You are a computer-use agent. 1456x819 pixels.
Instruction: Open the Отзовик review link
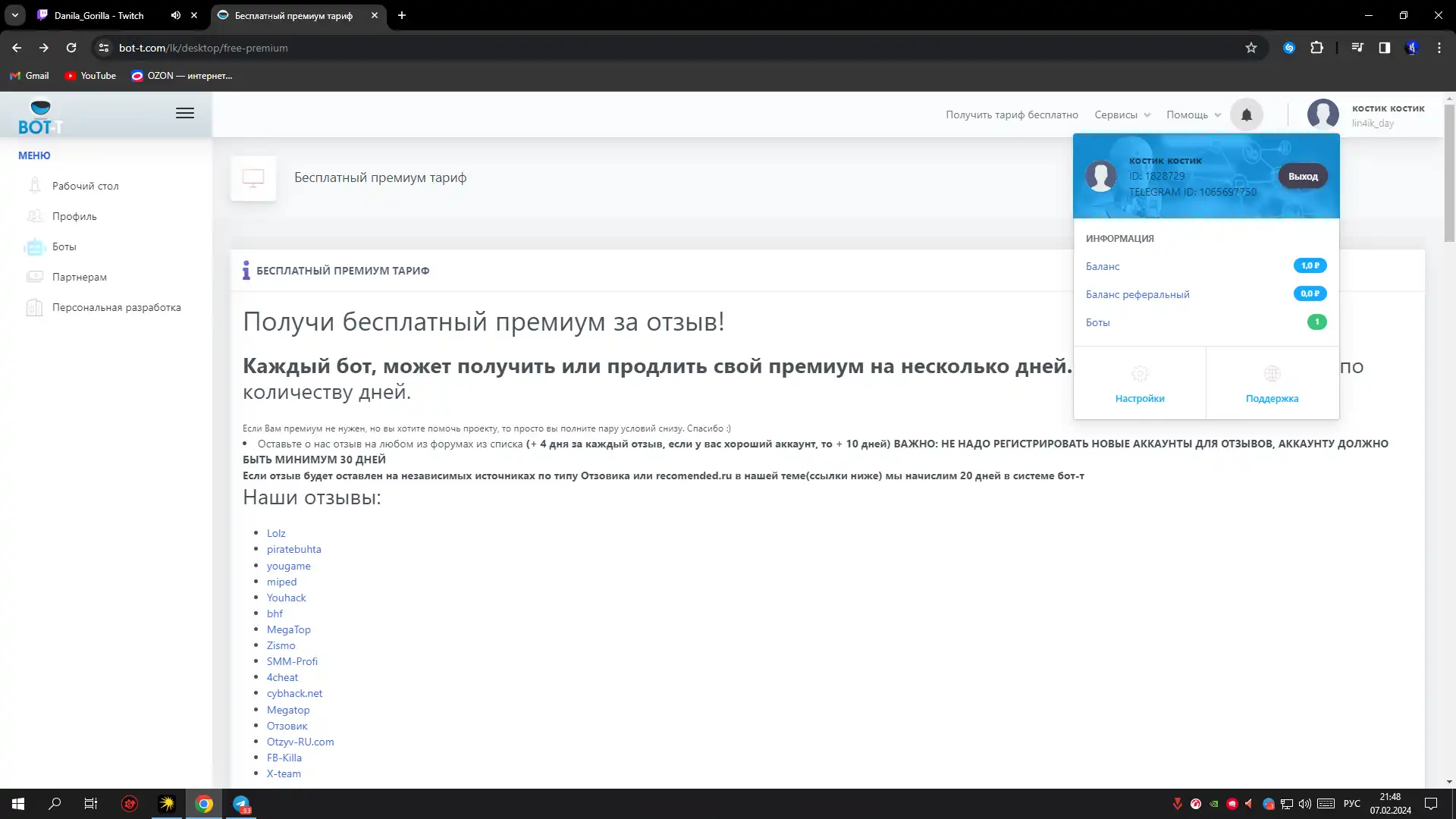coord(287,726)
